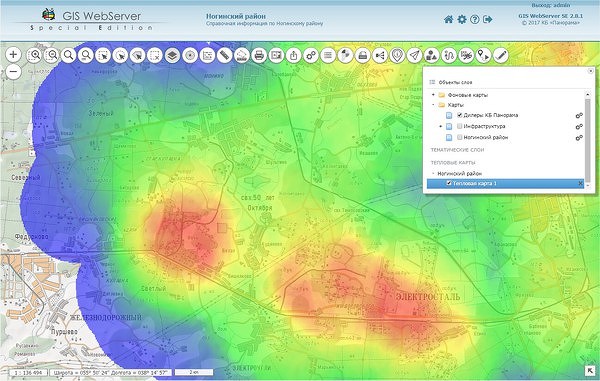
Task: Open settings gears for Дилеры КБ Панорама
Action: click(579, 116)
